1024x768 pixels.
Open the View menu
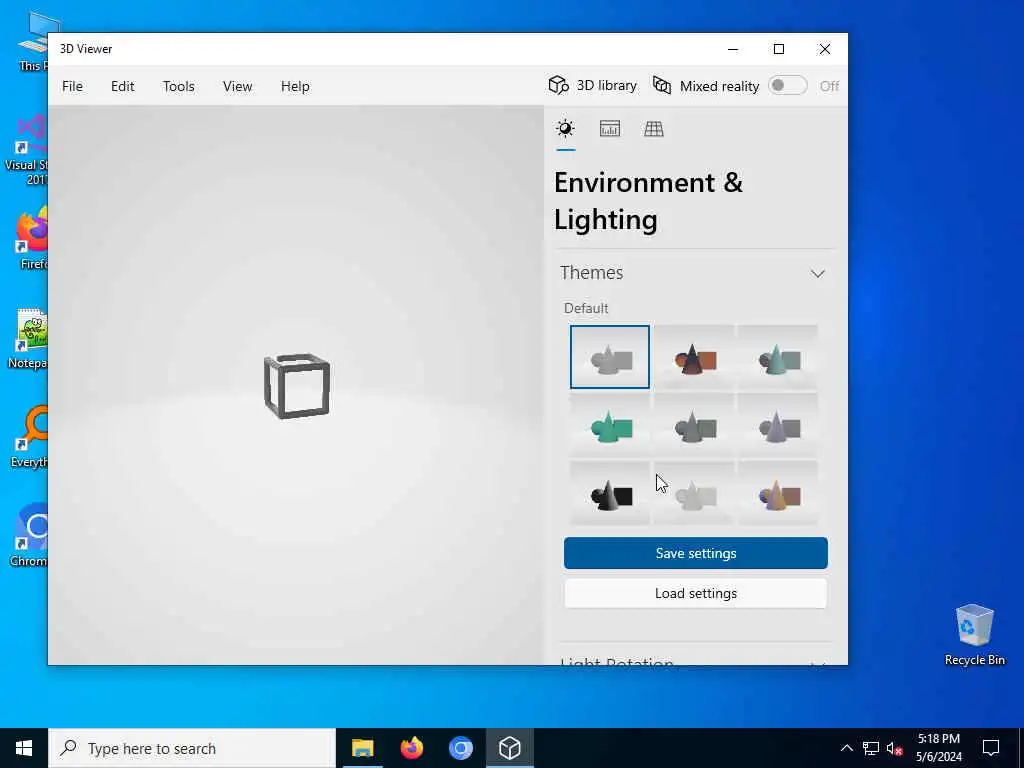coord(237,86)
